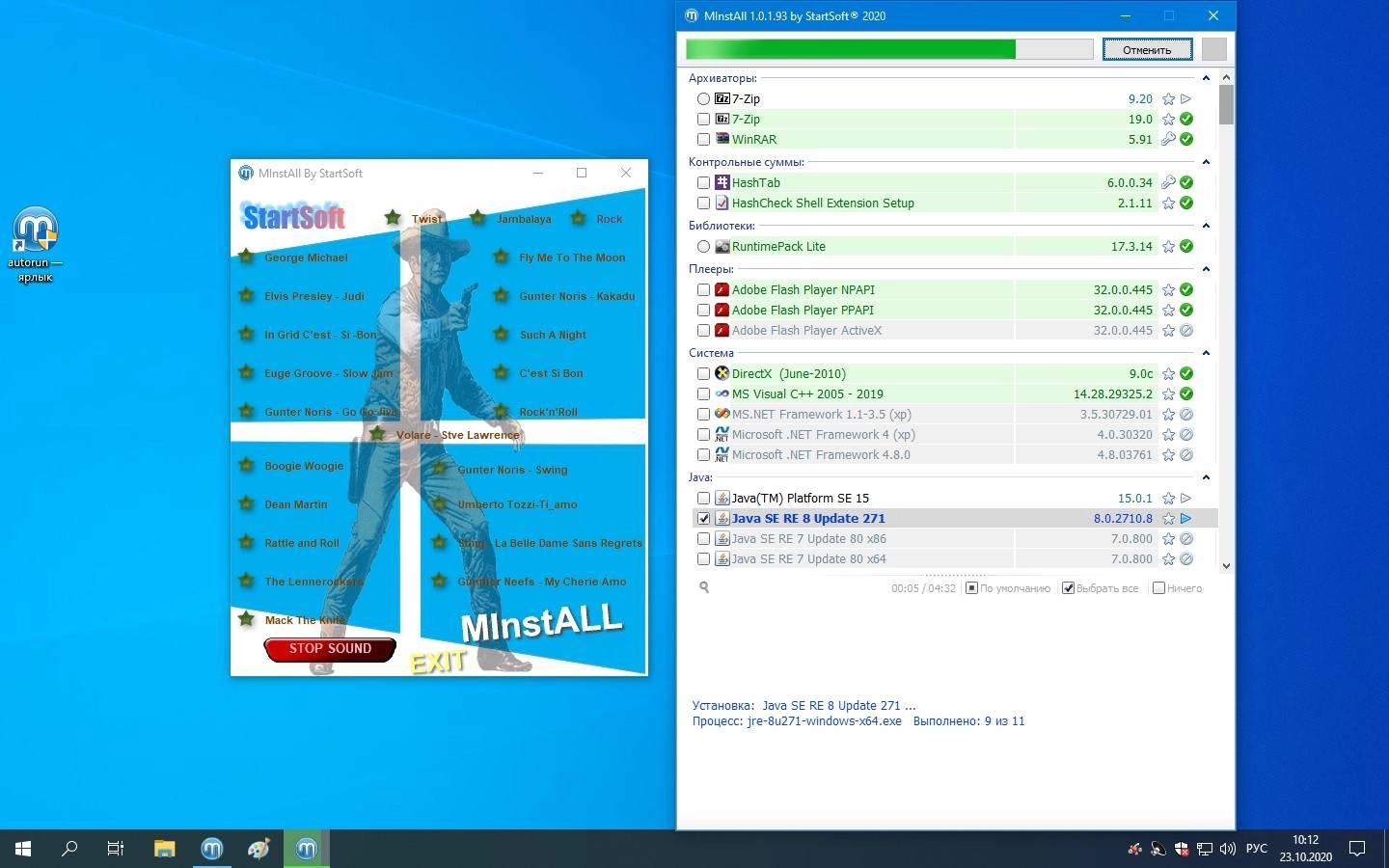This screenshot has height=868, width=1389.
Task: Collapse the Библиотеки section
Action: point(1206,226)
